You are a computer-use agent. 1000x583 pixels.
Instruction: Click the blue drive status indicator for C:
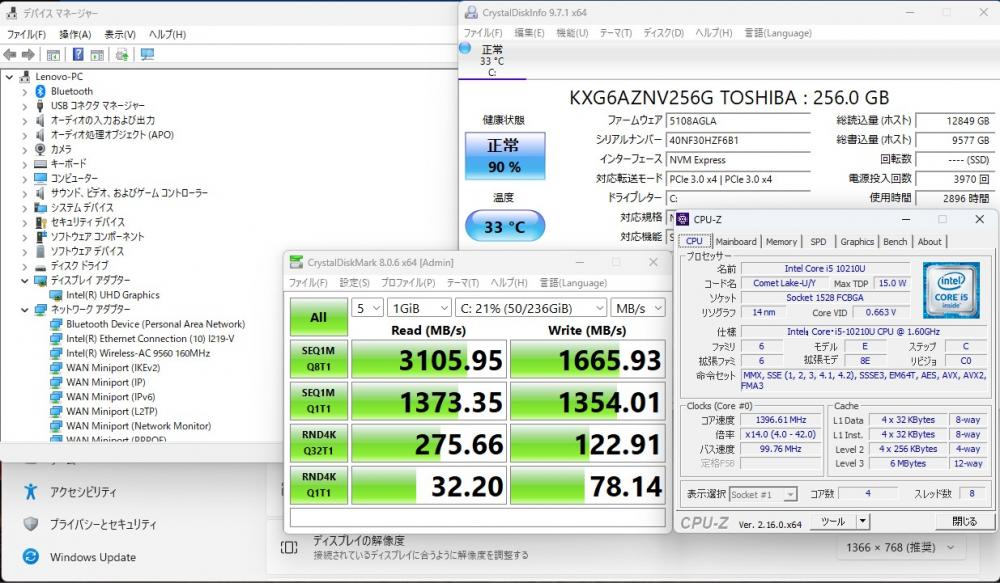466,47
